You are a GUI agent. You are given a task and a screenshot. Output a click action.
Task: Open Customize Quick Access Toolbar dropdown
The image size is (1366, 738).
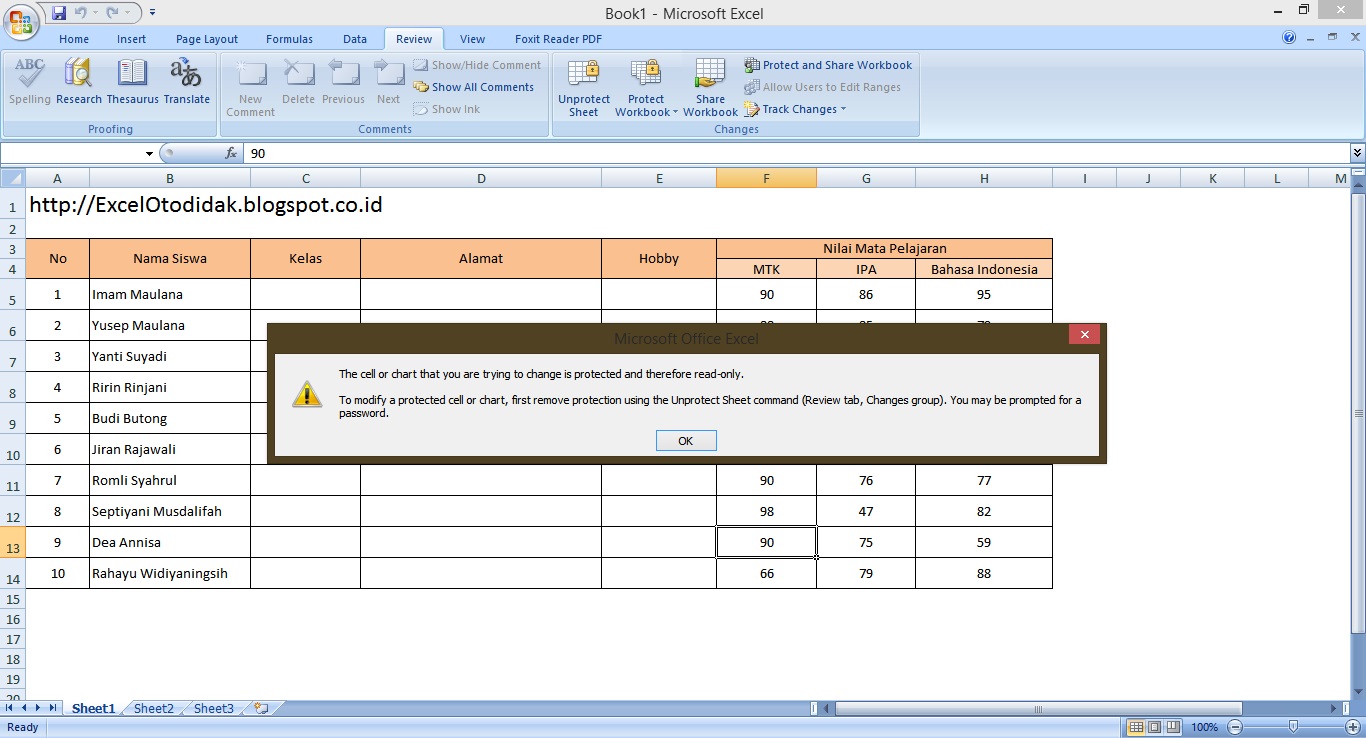[x=152, y=13]
